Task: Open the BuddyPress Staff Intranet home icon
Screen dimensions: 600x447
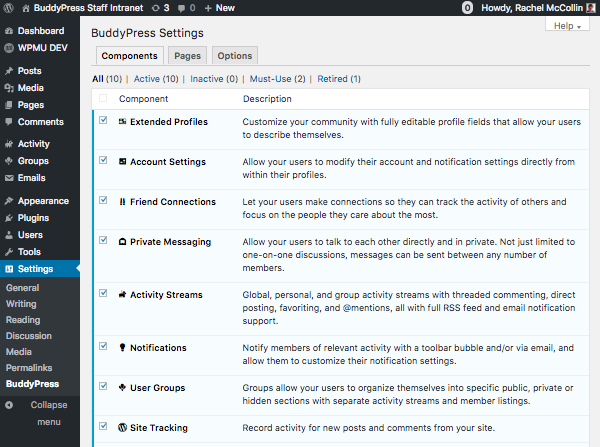Action: [x=26, y=8]
